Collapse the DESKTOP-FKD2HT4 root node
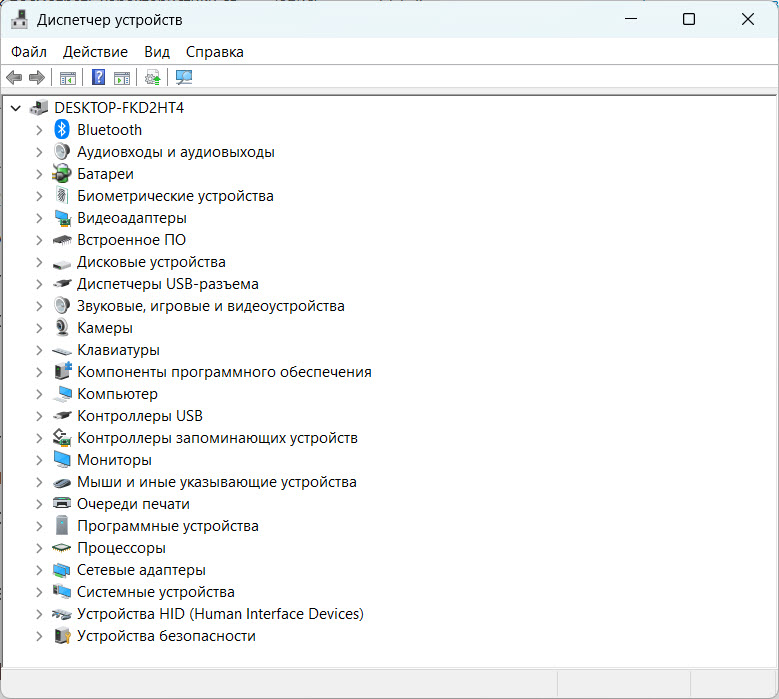The height and width of the screenshot is (699, 779). click(17, 108)
